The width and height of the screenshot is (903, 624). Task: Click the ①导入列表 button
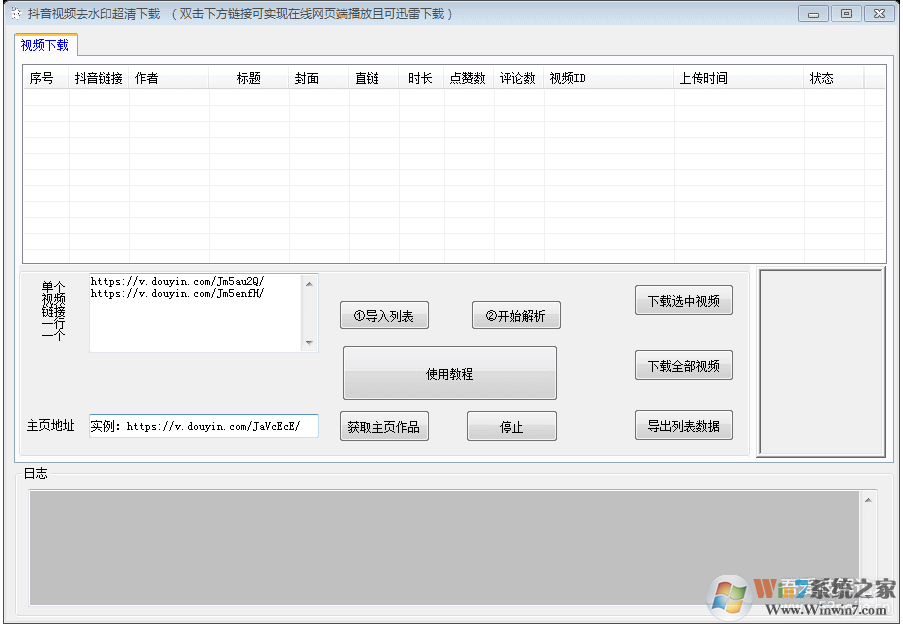coord(384,315)
